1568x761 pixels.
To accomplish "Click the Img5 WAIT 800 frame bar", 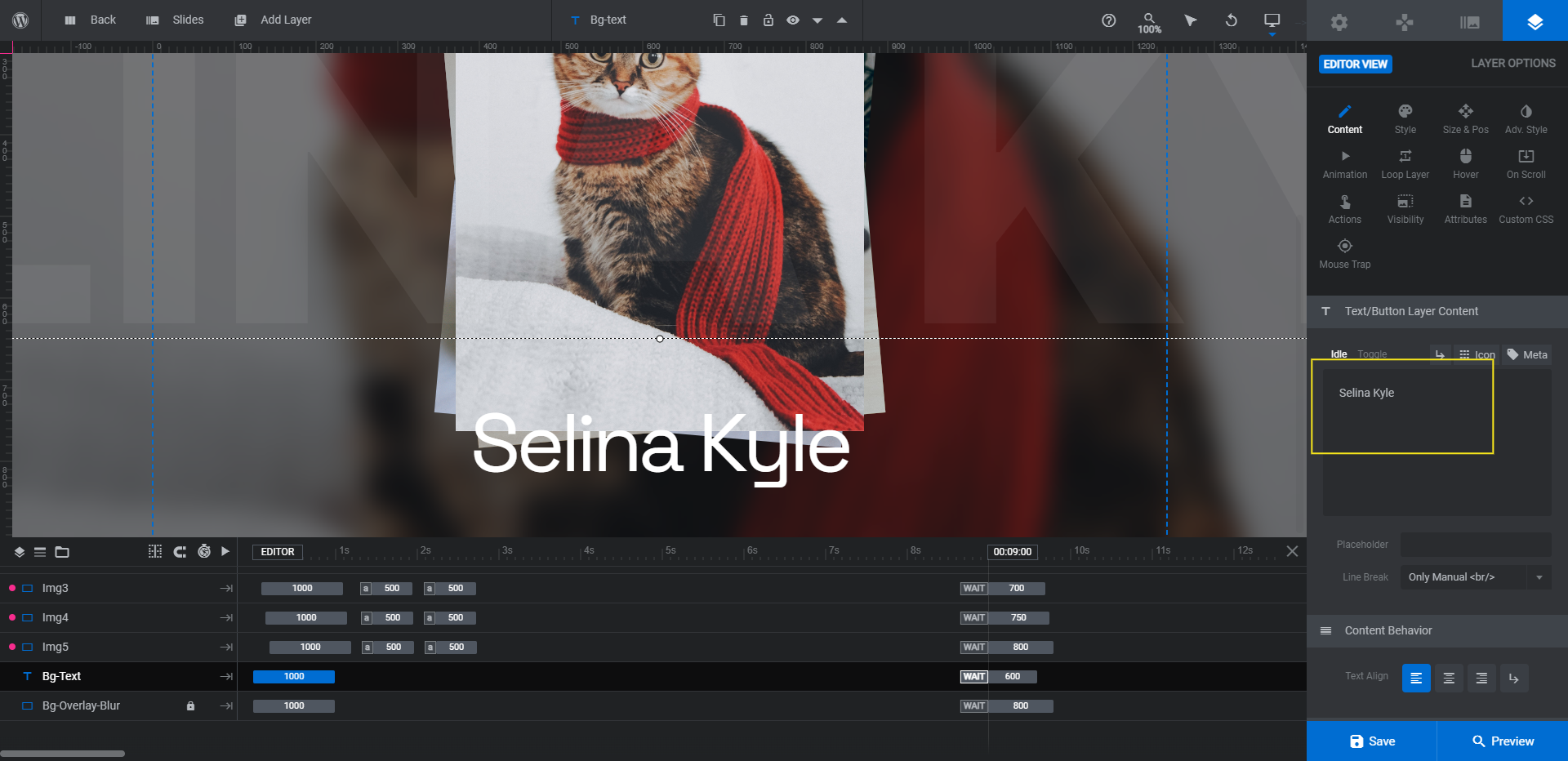I will [x=1007, y=647].
